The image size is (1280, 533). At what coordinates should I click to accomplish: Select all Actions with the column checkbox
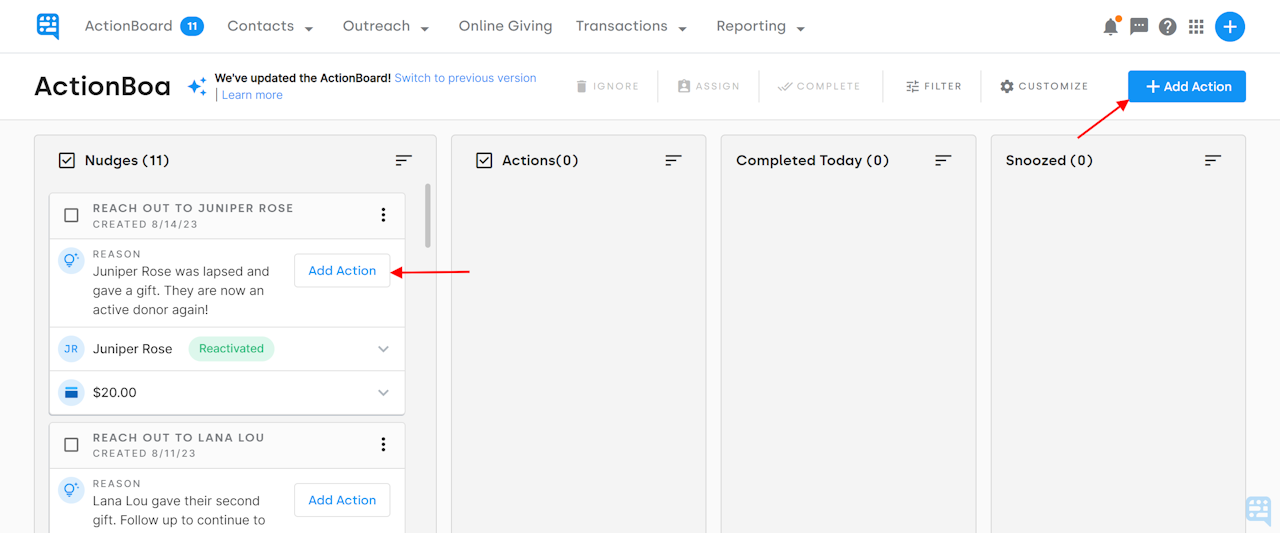click(484, 160)
